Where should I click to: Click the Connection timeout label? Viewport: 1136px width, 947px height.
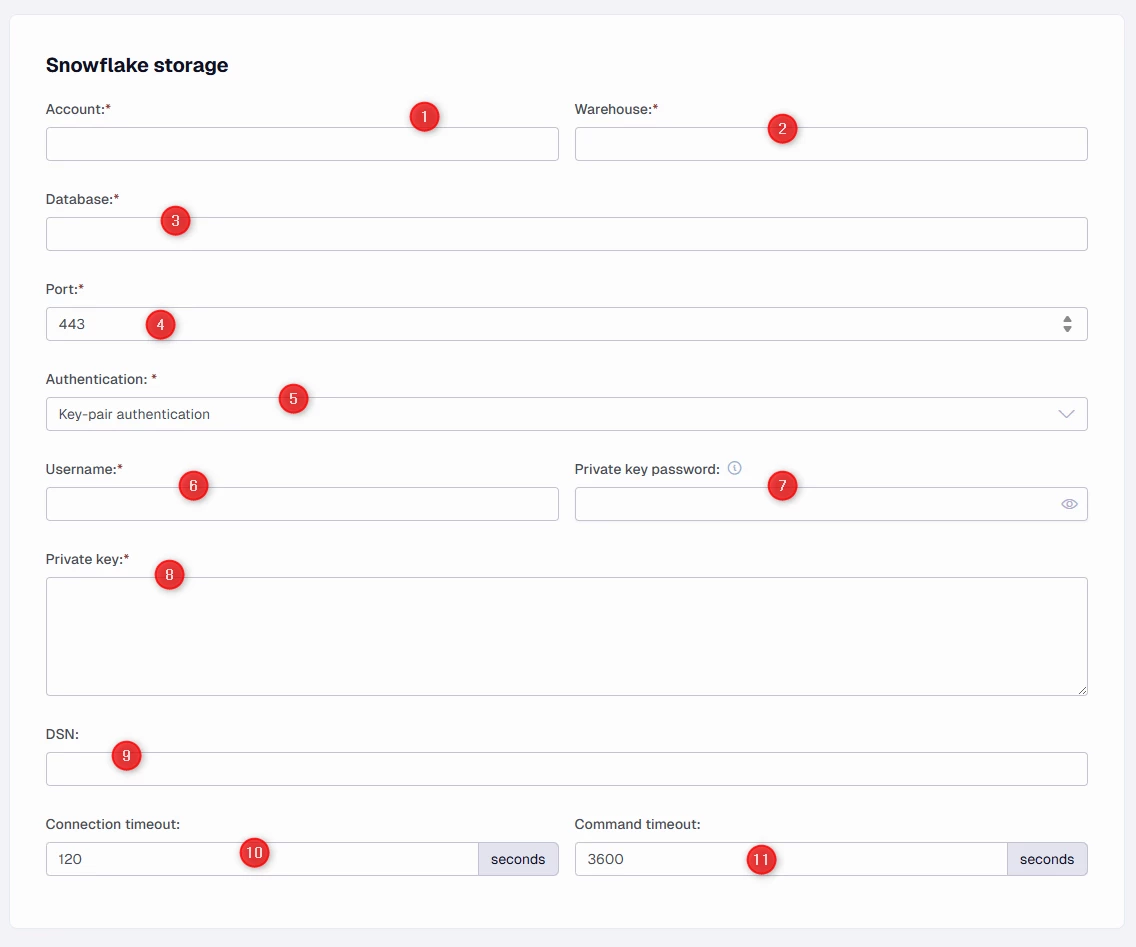tap(113, 824)
